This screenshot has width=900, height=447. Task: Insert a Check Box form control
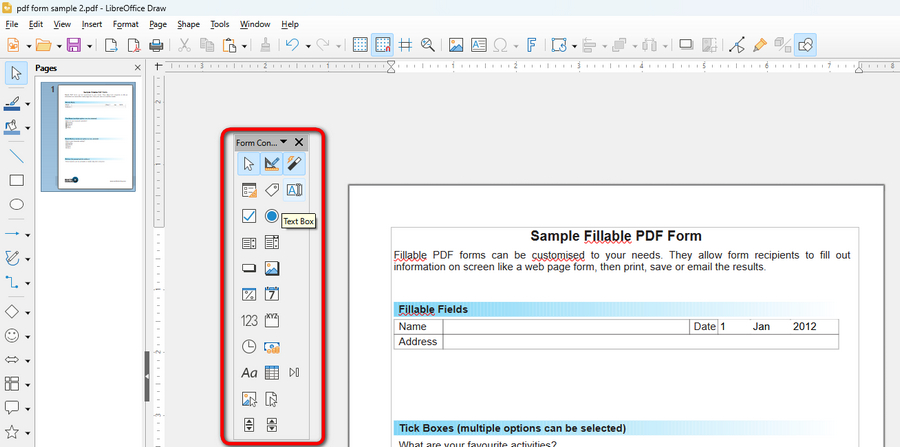coord(249,216)
